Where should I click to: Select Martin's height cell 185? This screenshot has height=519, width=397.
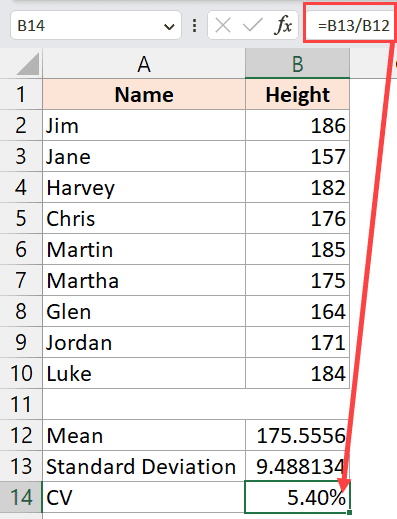297,249
